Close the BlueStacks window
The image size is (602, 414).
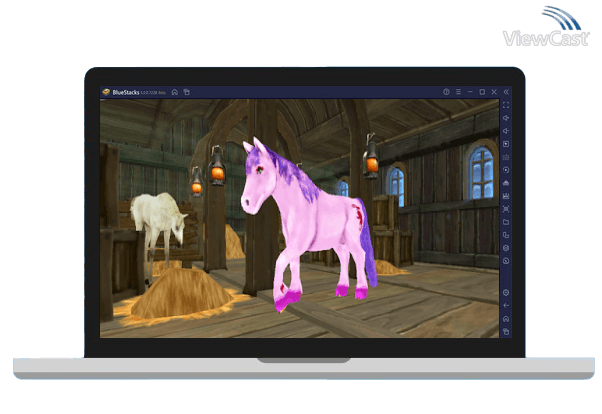pyautogui.click(x=494, y=92)
